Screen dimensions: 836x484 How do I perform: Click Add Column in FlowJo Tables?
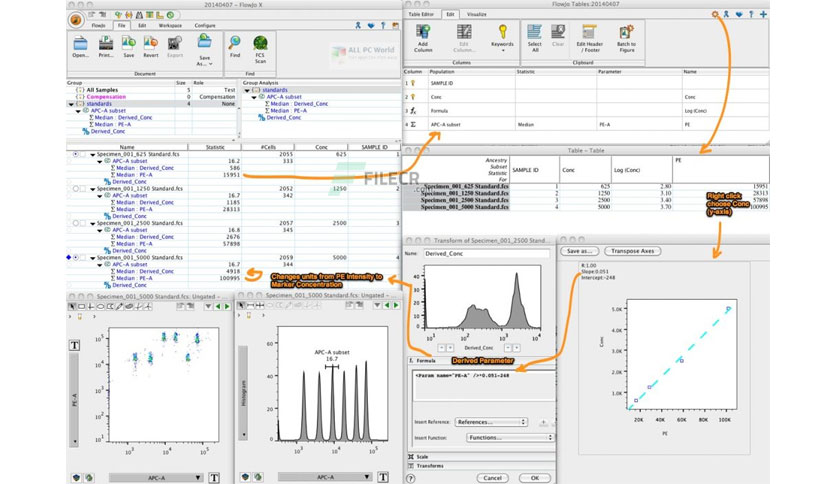tap(423, 38)
